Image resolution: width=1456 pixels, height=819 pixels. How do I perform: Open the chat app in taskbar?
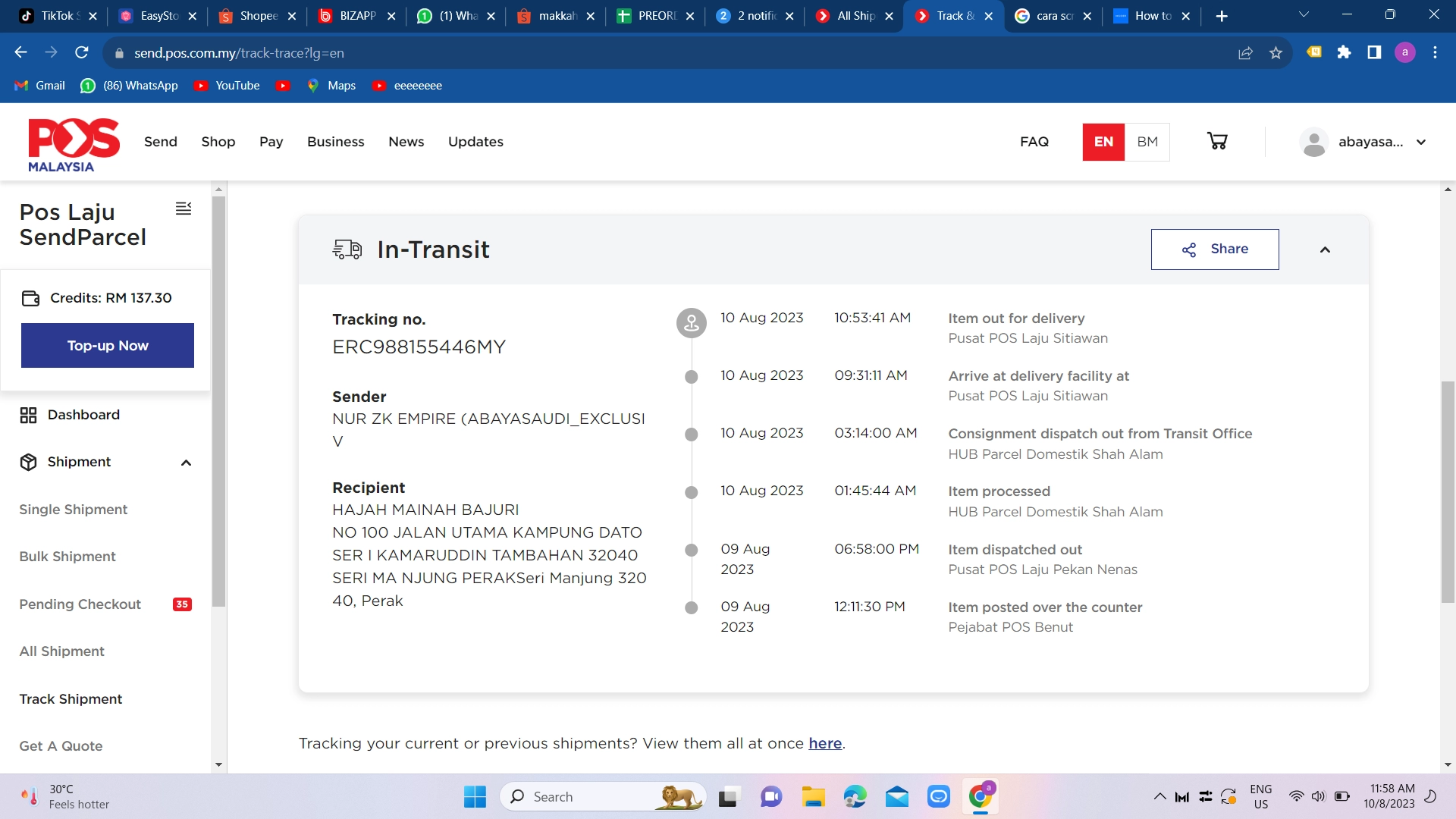coord(771,797)
